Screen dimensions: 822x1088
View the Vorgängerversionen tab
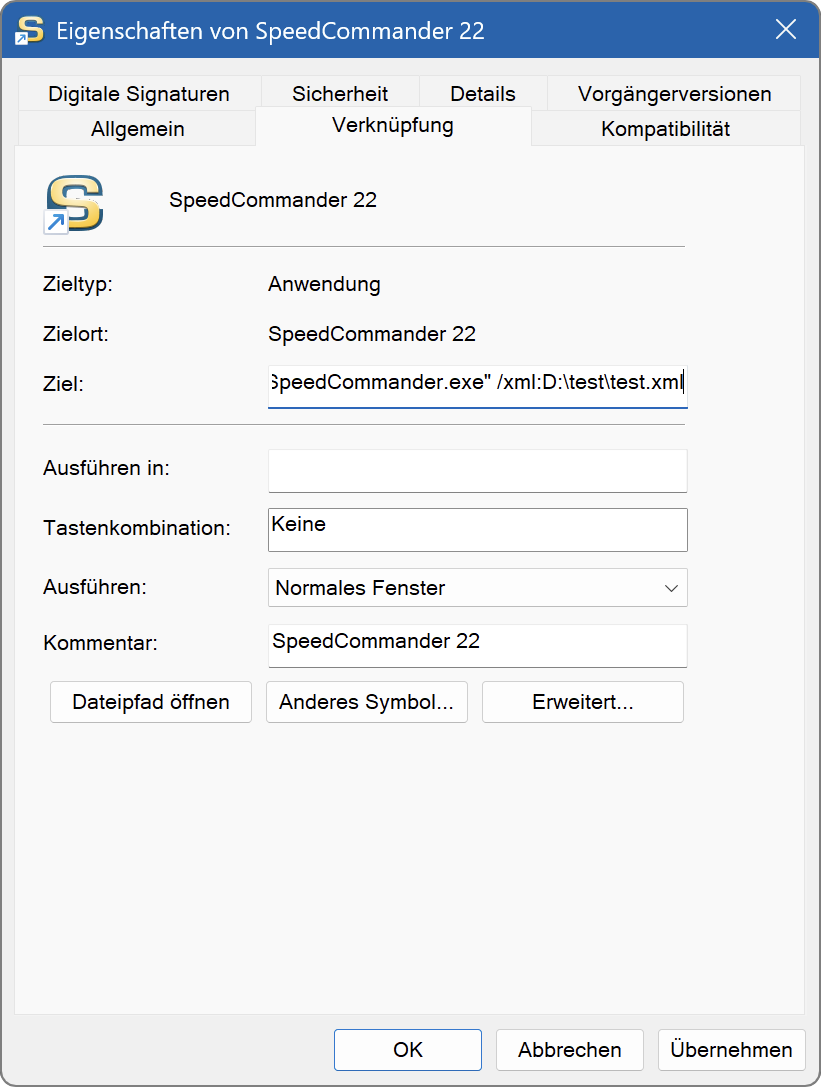coord(674,92)
